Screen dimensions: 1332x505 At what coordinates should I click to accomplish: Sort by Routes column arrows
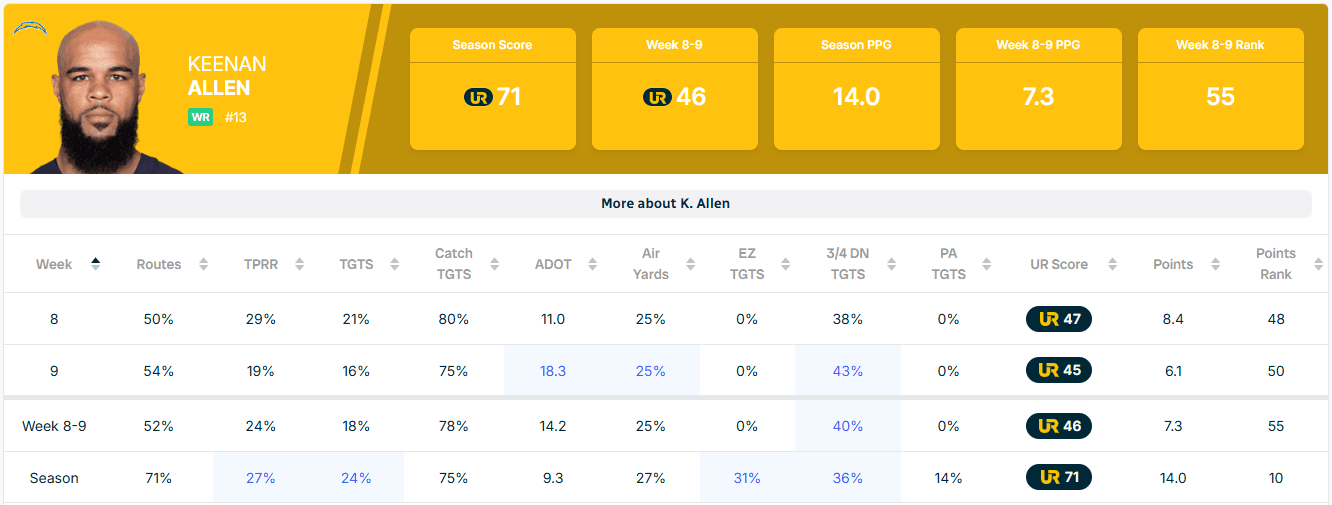(x=203, y=264)
